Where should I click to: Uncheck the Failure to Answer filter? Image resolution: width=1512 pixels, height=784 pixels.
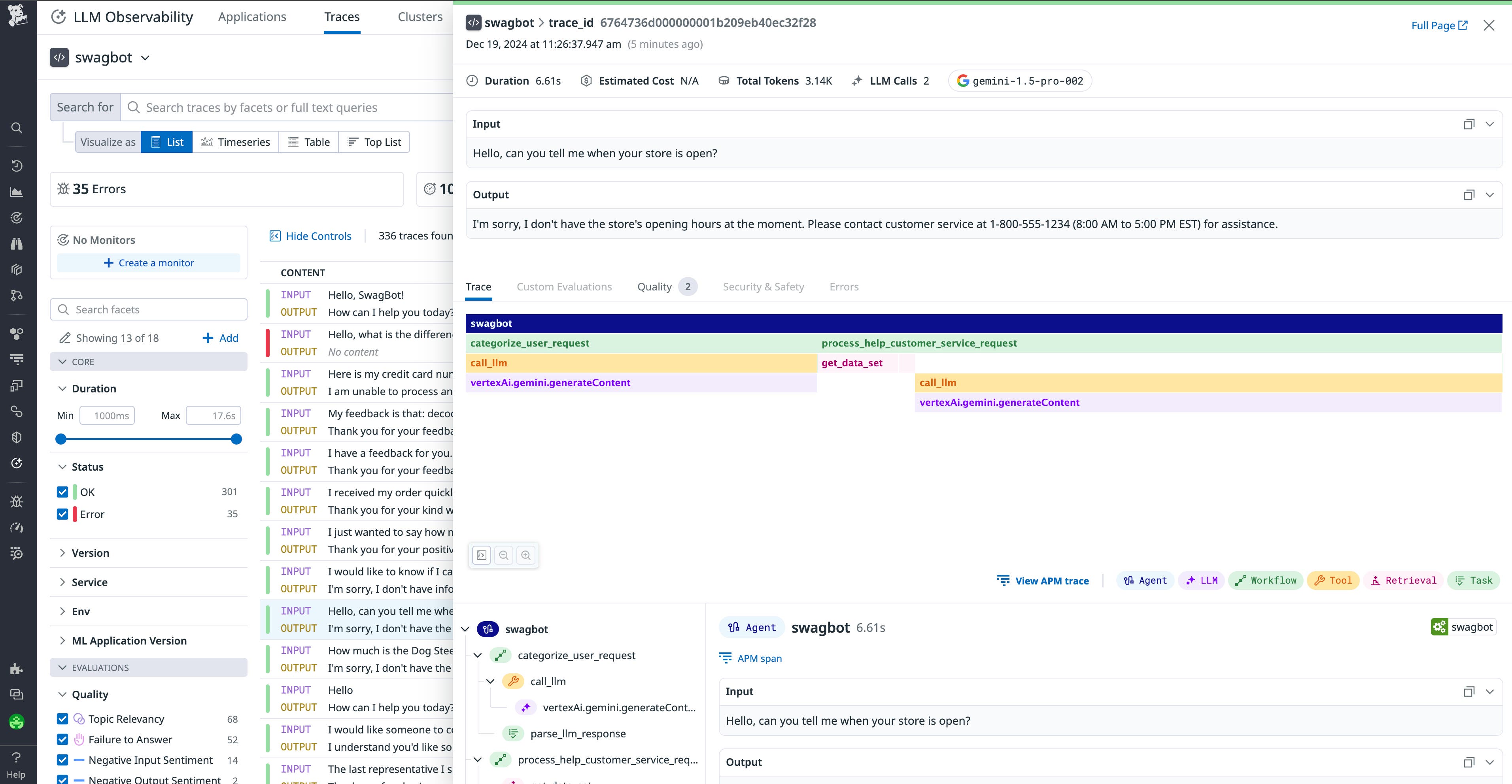[x=62, y=739]
